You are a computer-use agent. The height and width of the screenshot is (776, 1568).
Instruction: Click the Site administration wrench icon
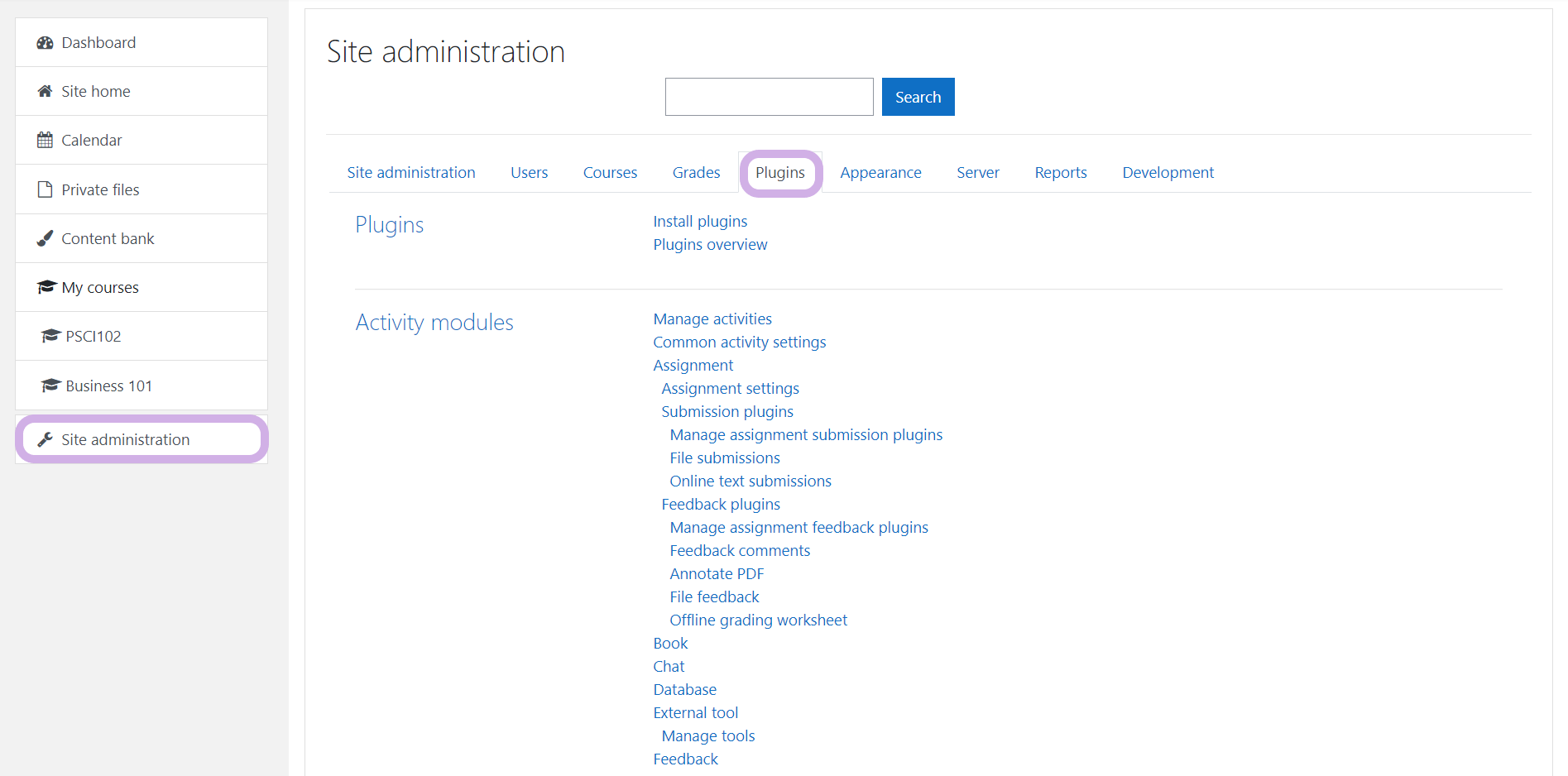tap(45, 440)
